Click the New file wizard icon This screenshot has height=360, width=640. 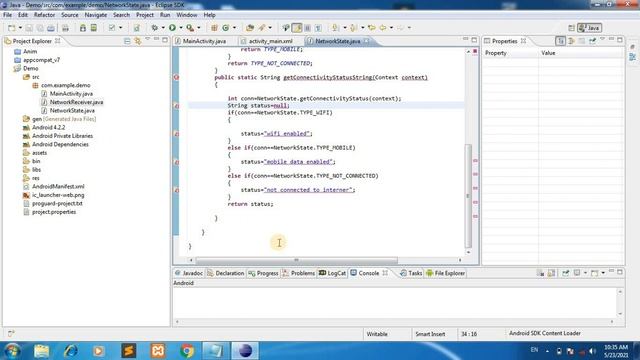pyautogui.click(x=11, y=28)
